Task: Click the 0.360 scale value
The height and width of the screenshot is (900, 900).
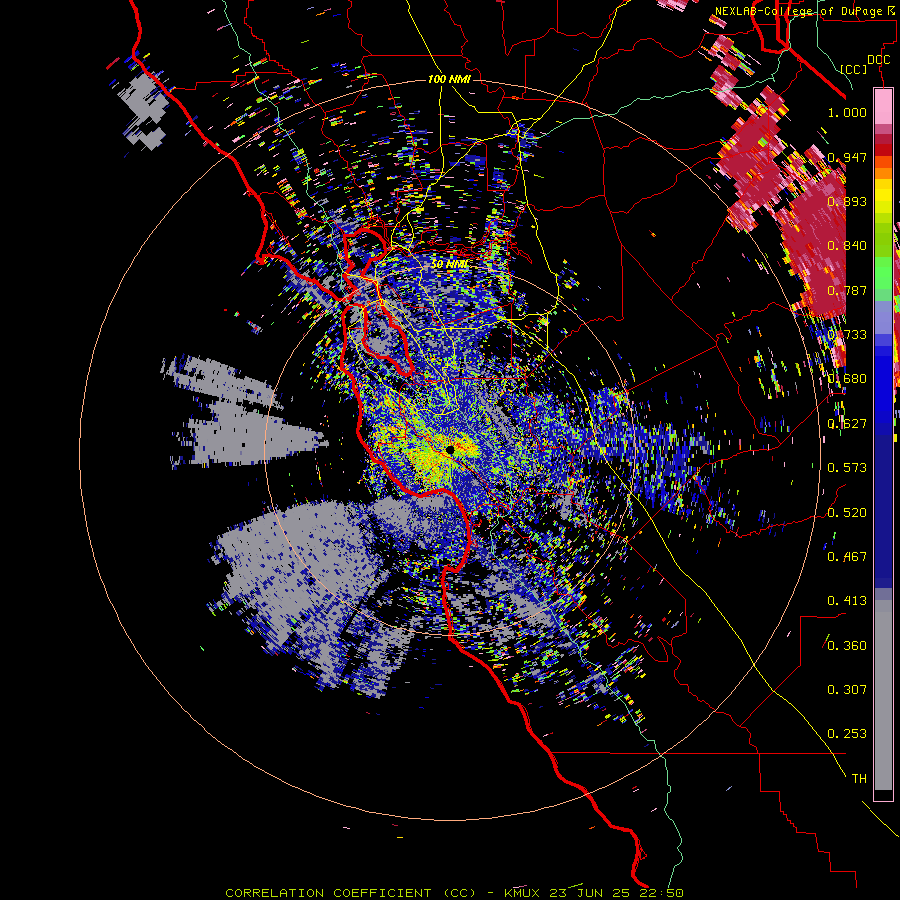Action: tap(847, 646)
